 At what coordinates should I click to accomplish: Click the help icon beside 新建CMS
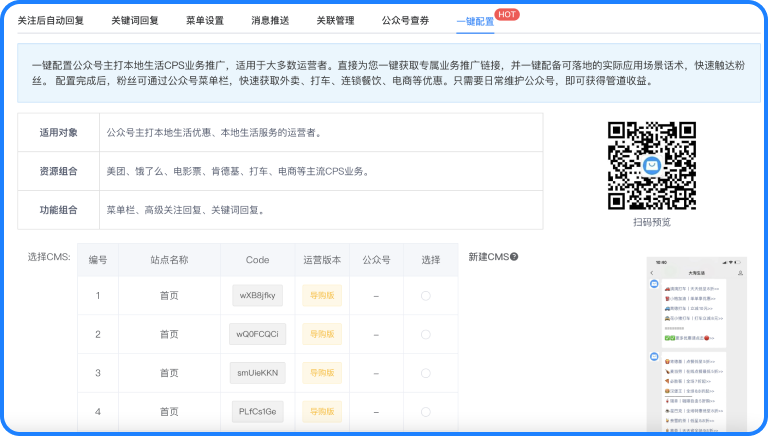[514, 257]
